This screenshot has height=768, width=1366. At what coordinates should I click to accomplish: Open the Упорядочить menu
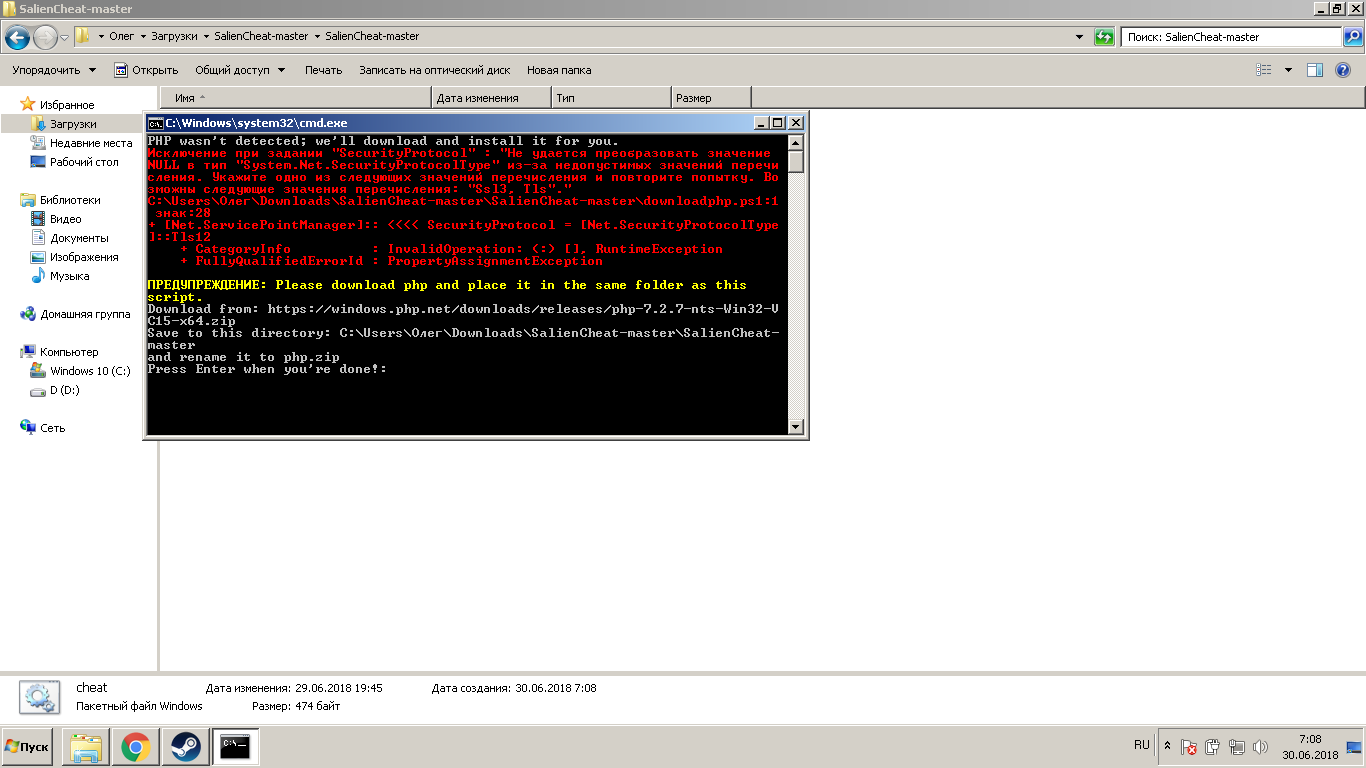54,70
